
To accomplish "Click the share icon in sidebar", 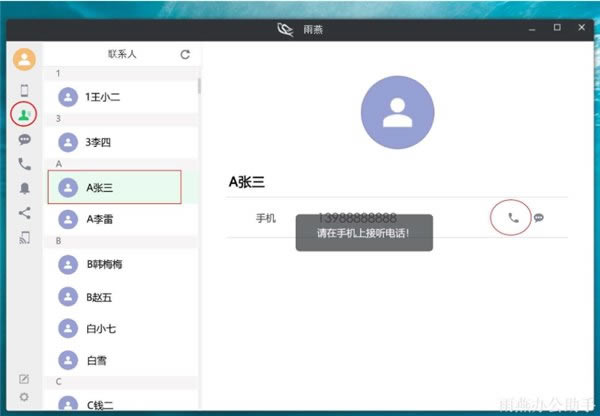I will click(x=24, y=212).
